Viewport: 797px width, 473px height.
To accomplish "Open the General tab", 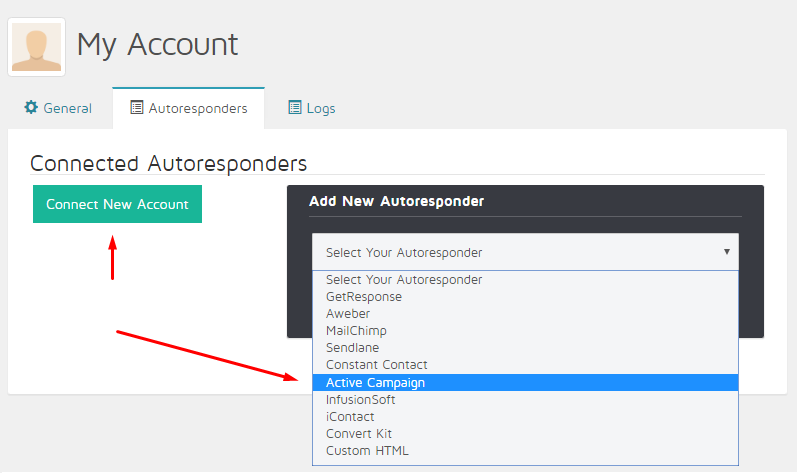I will (x=58, y=108).
